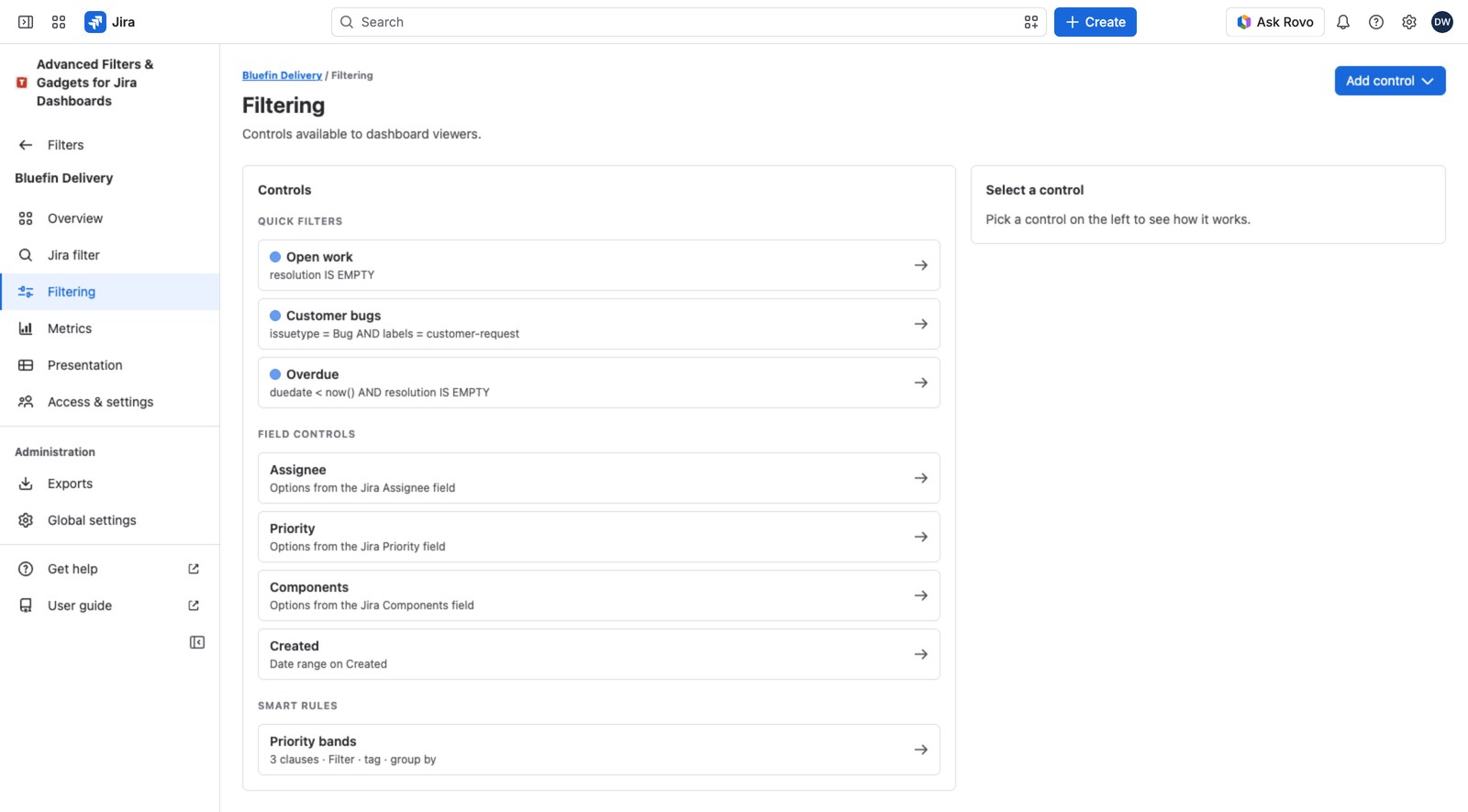This screenshot has width=1468, height=812.
Task: Open the DW user avatar menu
Action: click(1442, 22)
